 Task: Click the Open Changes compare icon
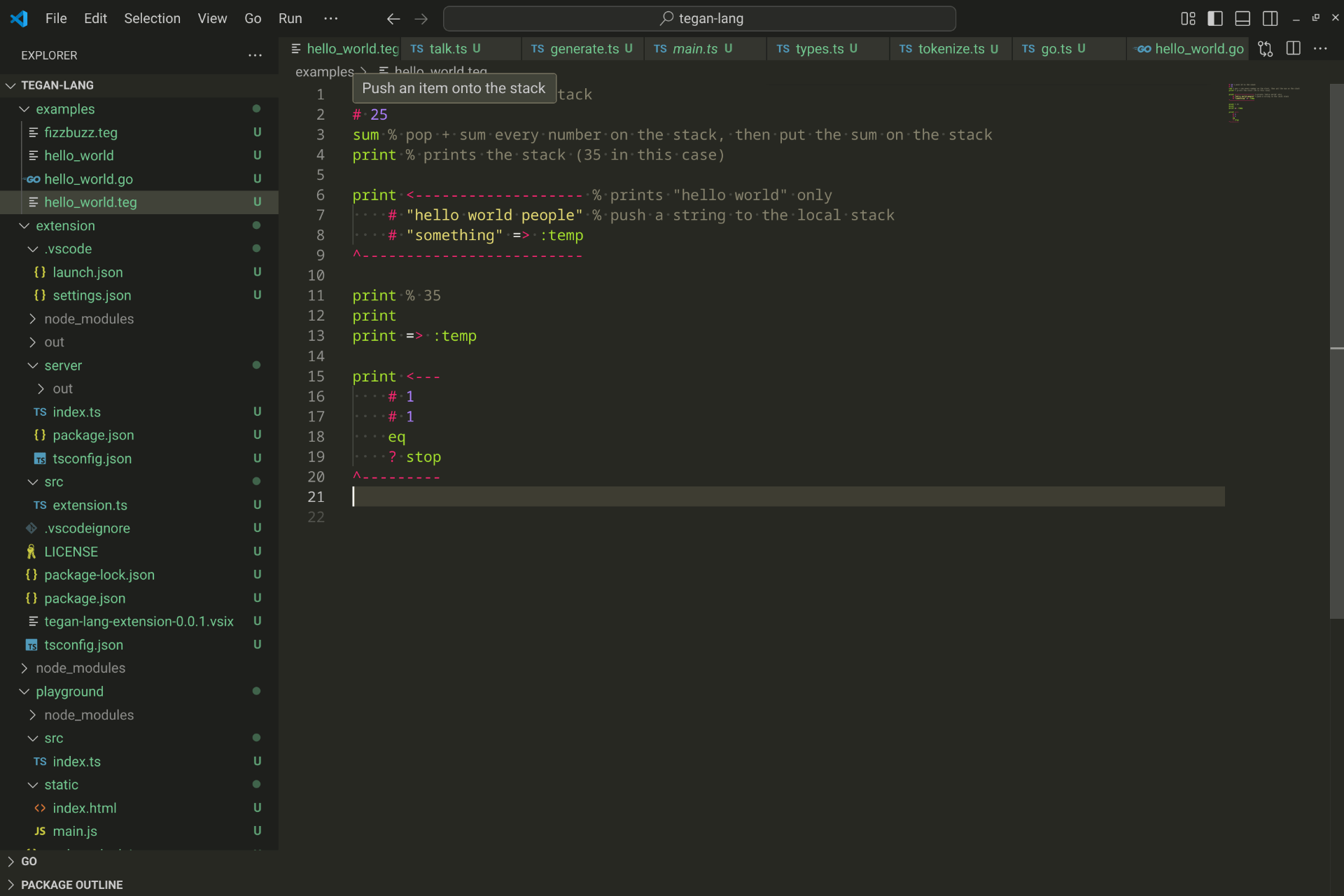tap(1265, 49)
